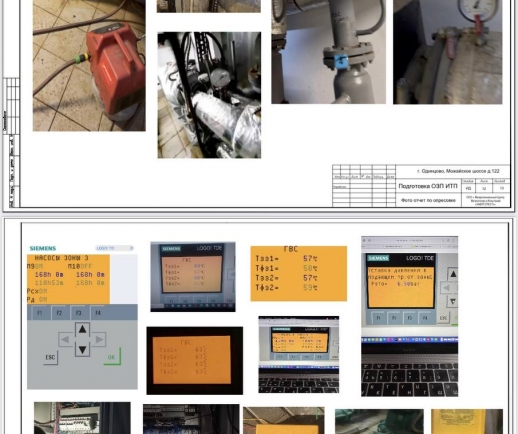Viewport: 518px width, 434px height.
Task: Click down arrow in the tall laptop photo
Action: (453, 302)
